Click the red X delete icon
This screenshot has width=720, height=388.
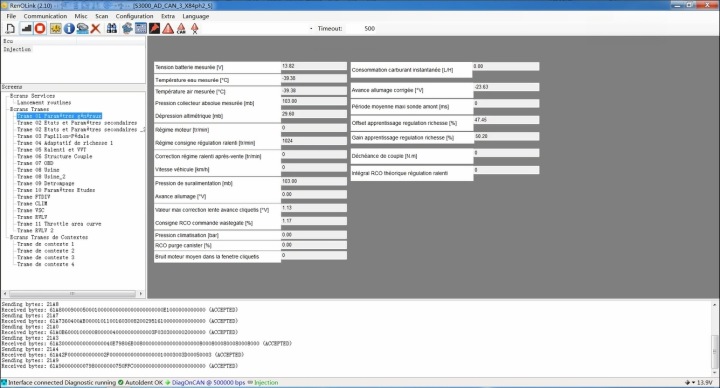click(x=96, y=28)
